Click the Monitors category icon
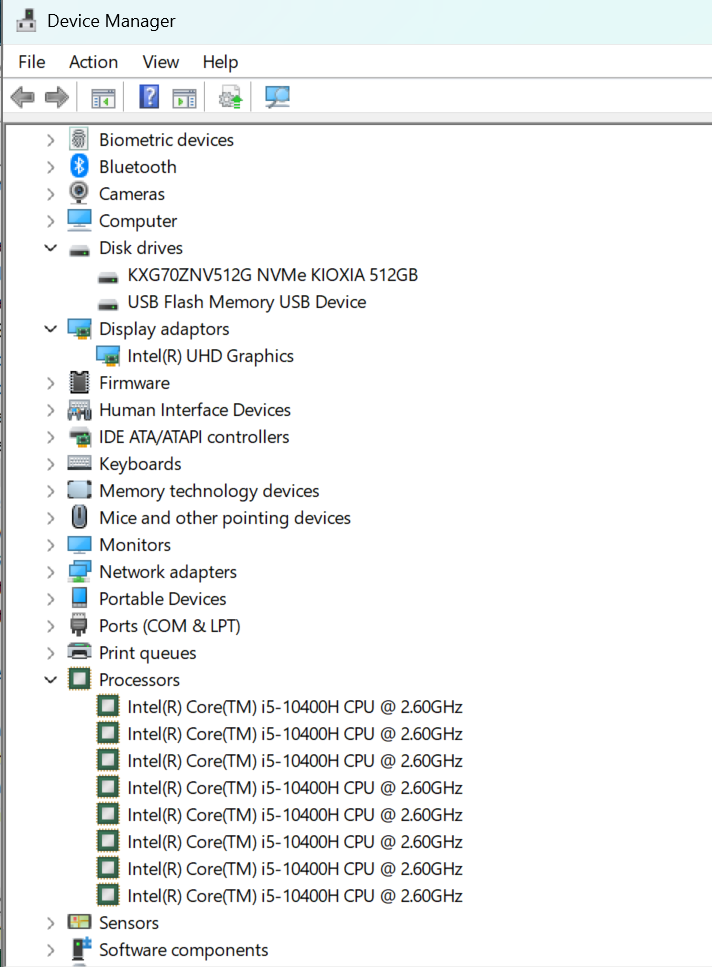The width and height of the screenshot is (712, 967). pos(79,545)
